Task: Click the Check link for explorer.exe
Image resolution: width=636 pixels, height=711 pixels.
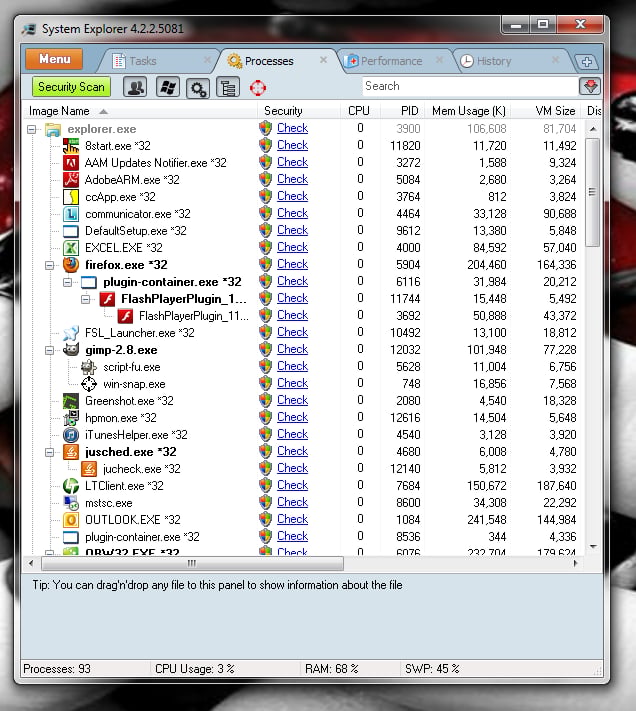Action: (292, 128)
